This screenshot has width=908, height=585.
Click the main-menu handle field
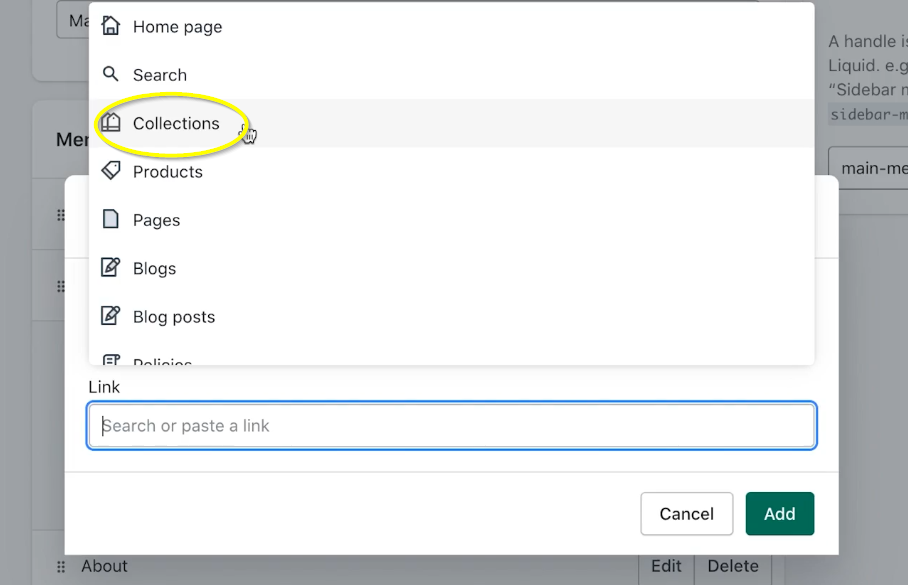coord(868,168)
